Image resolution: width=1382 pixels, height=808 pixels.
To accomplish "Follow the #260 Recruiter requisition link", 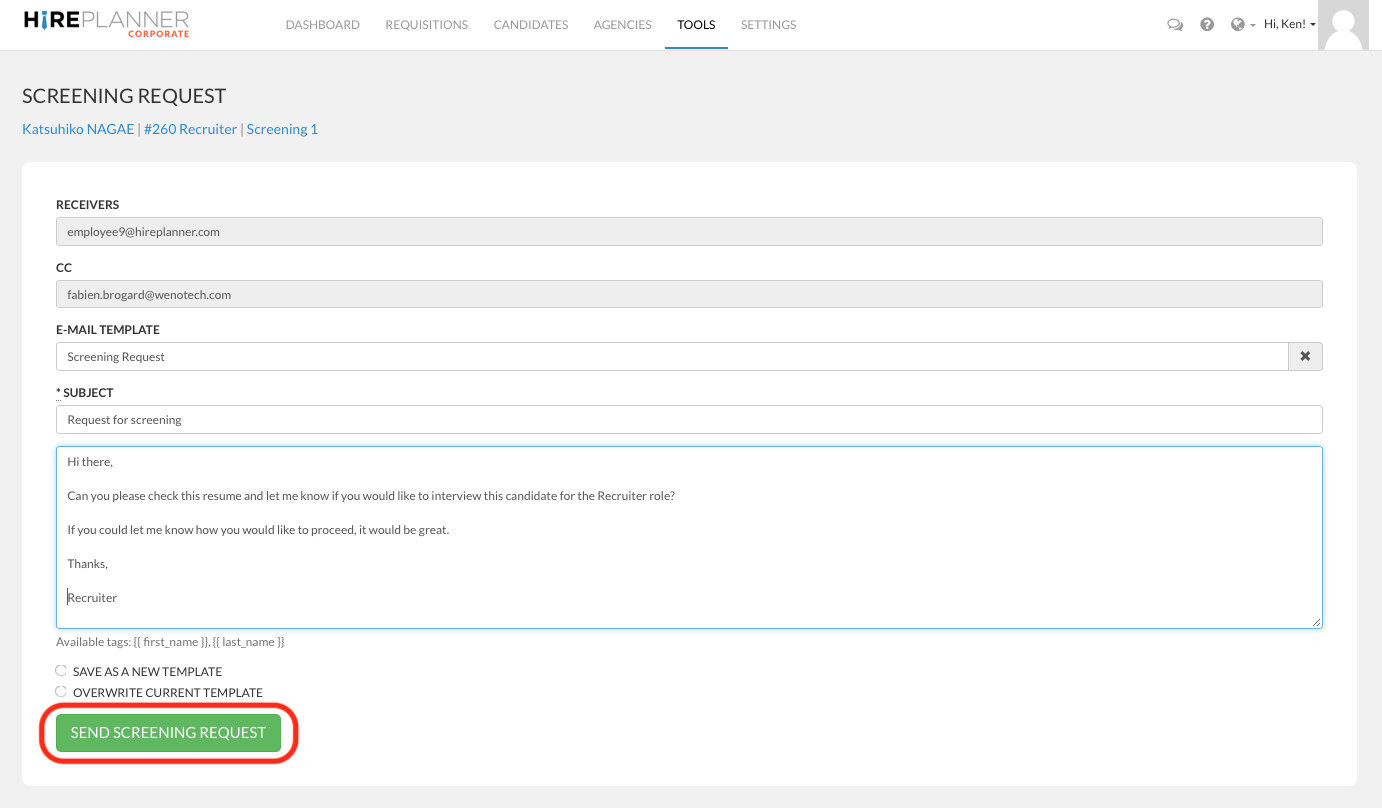I will coord(190,129).
